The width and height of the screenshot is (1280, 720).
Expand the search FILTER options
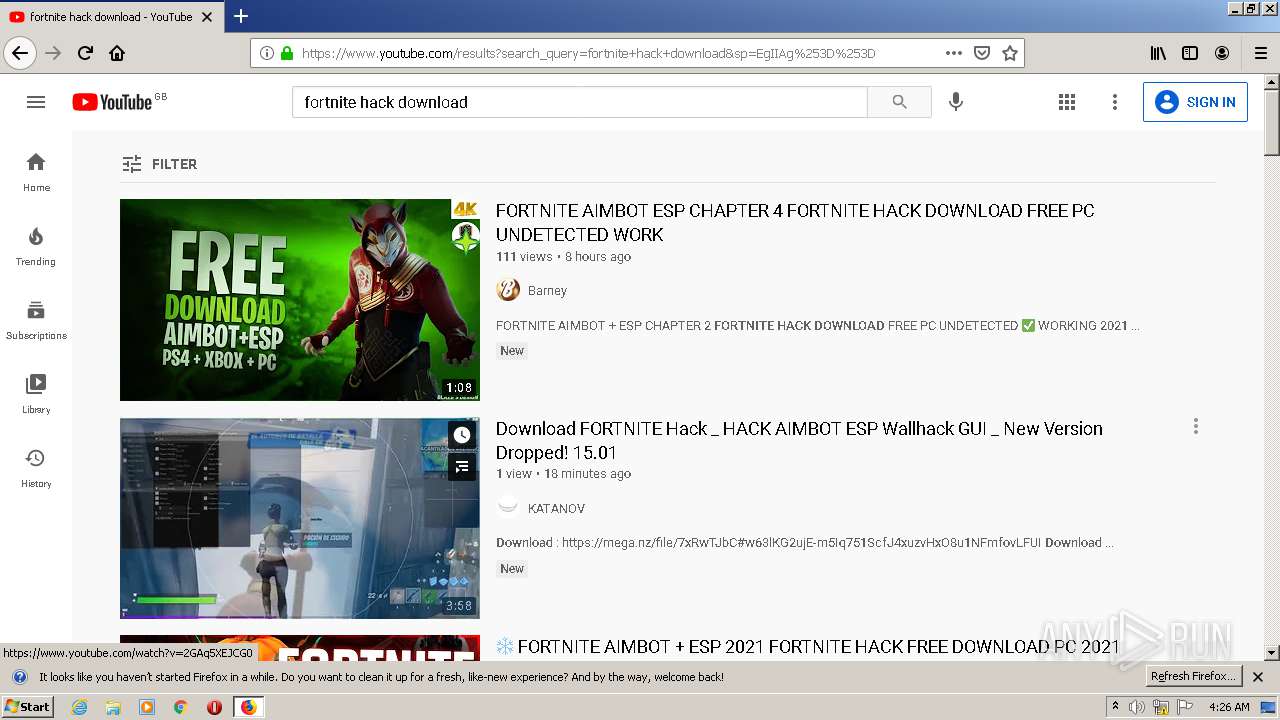click(x=159, y=164)
